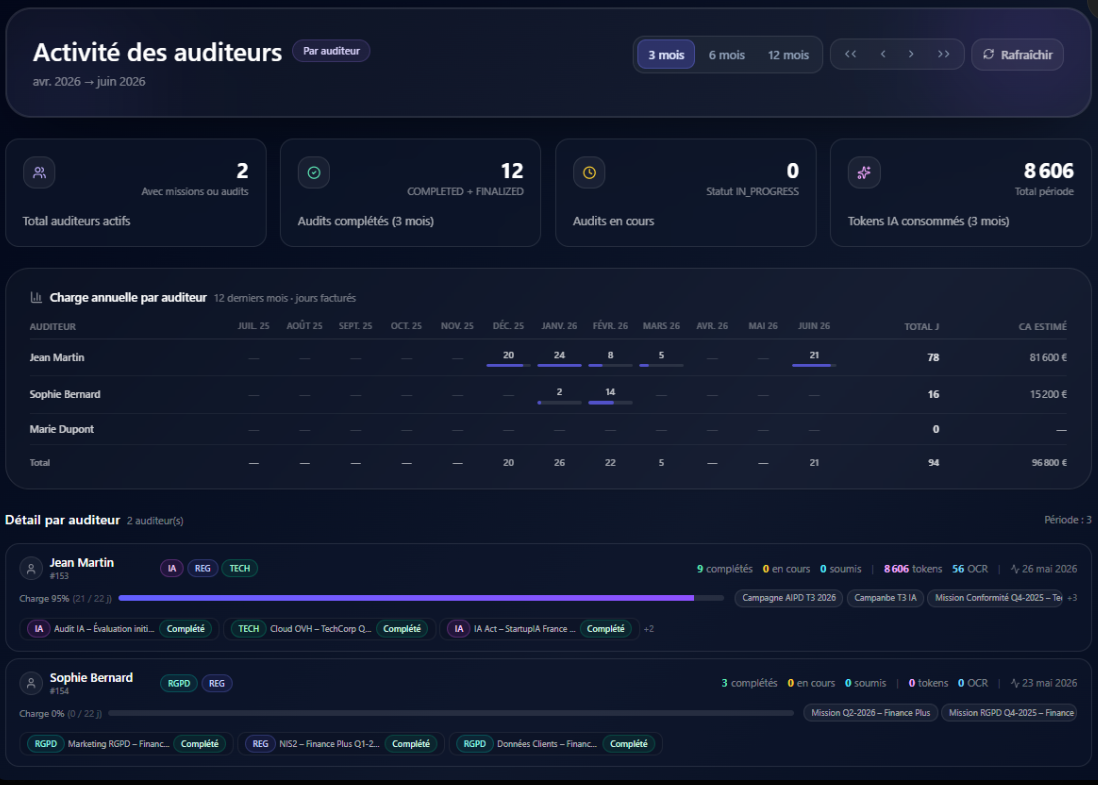Open Mission Q2-2026 – Finance Plus chip
Image resolution: width=1098 pixels, height=785 pixels.
pyautogui.click(x=870, y=713)
